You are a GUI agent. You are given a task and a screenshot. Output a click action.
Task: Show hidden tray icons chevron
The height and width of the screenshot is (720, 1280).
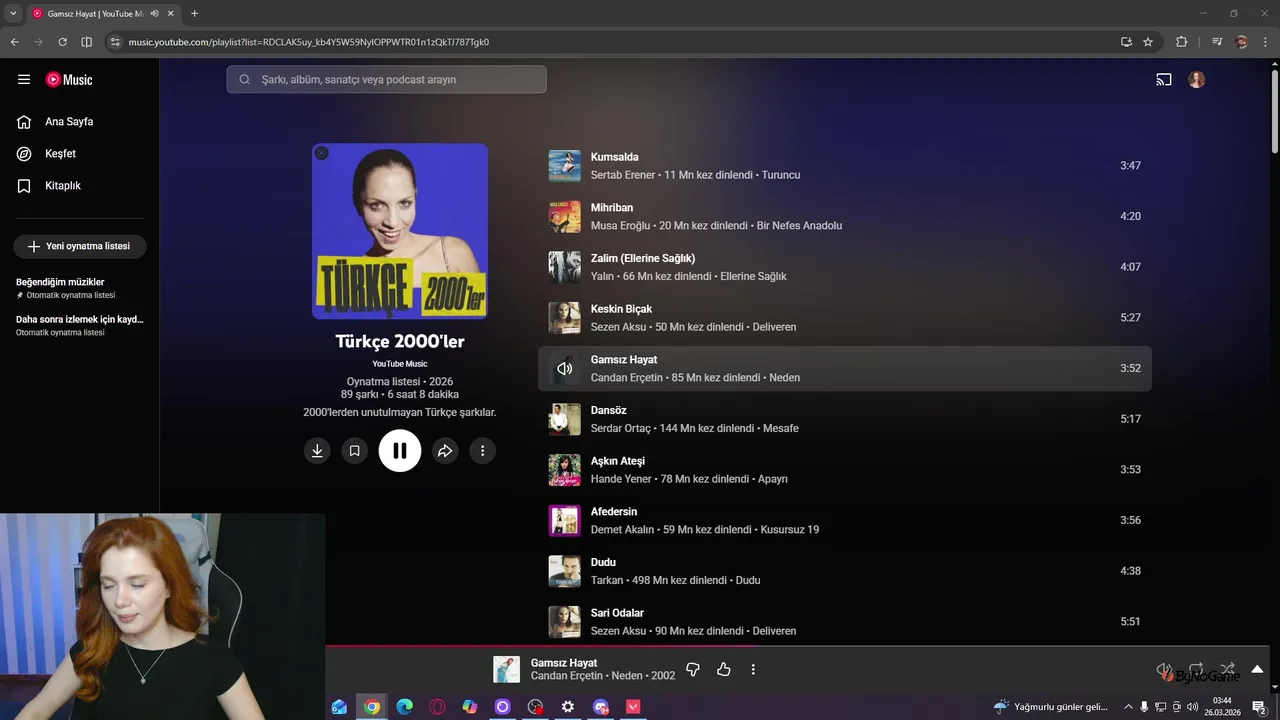pos(1128,707)
